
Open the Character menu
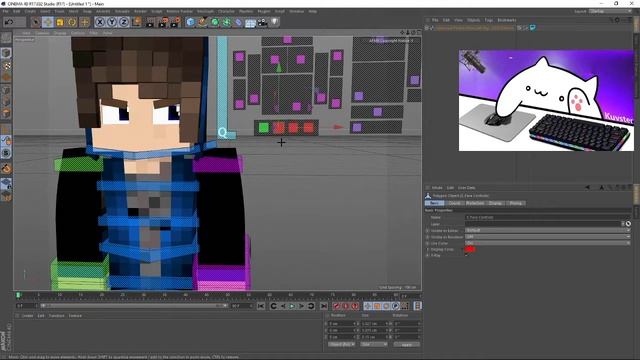[226, 11]
